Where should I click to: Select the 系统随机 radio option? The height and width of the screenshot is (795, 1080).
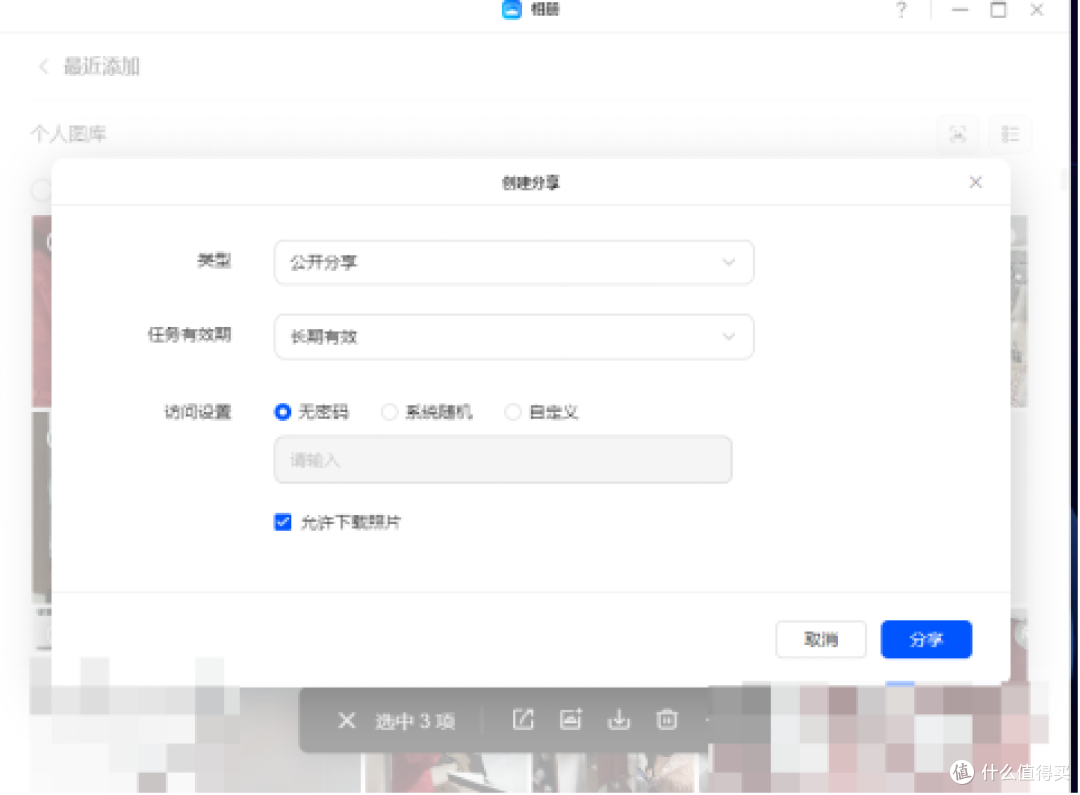point(389,412)
